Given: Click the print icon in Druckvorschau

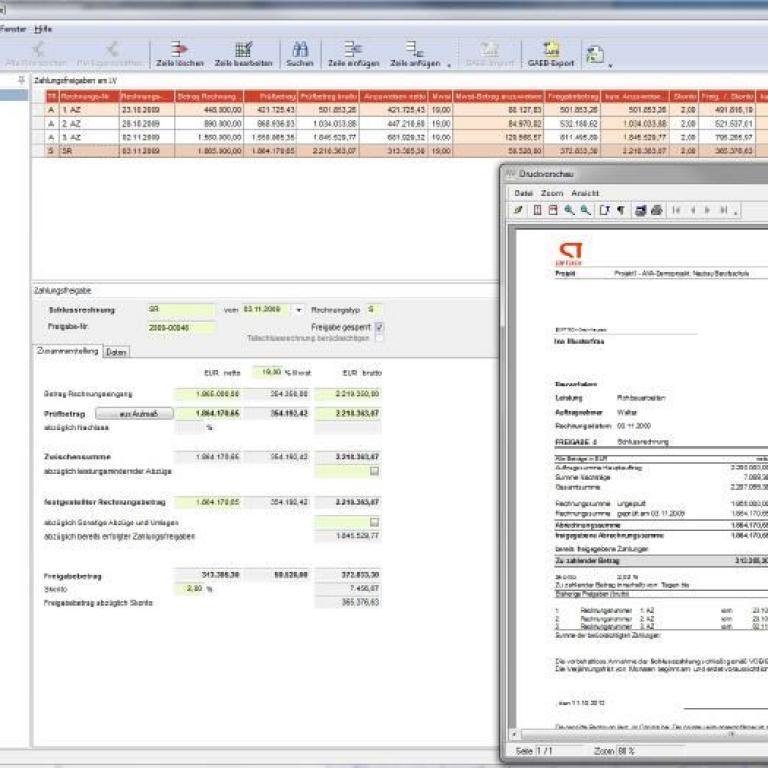Looking at the screenshot, I should coord(657,210).
